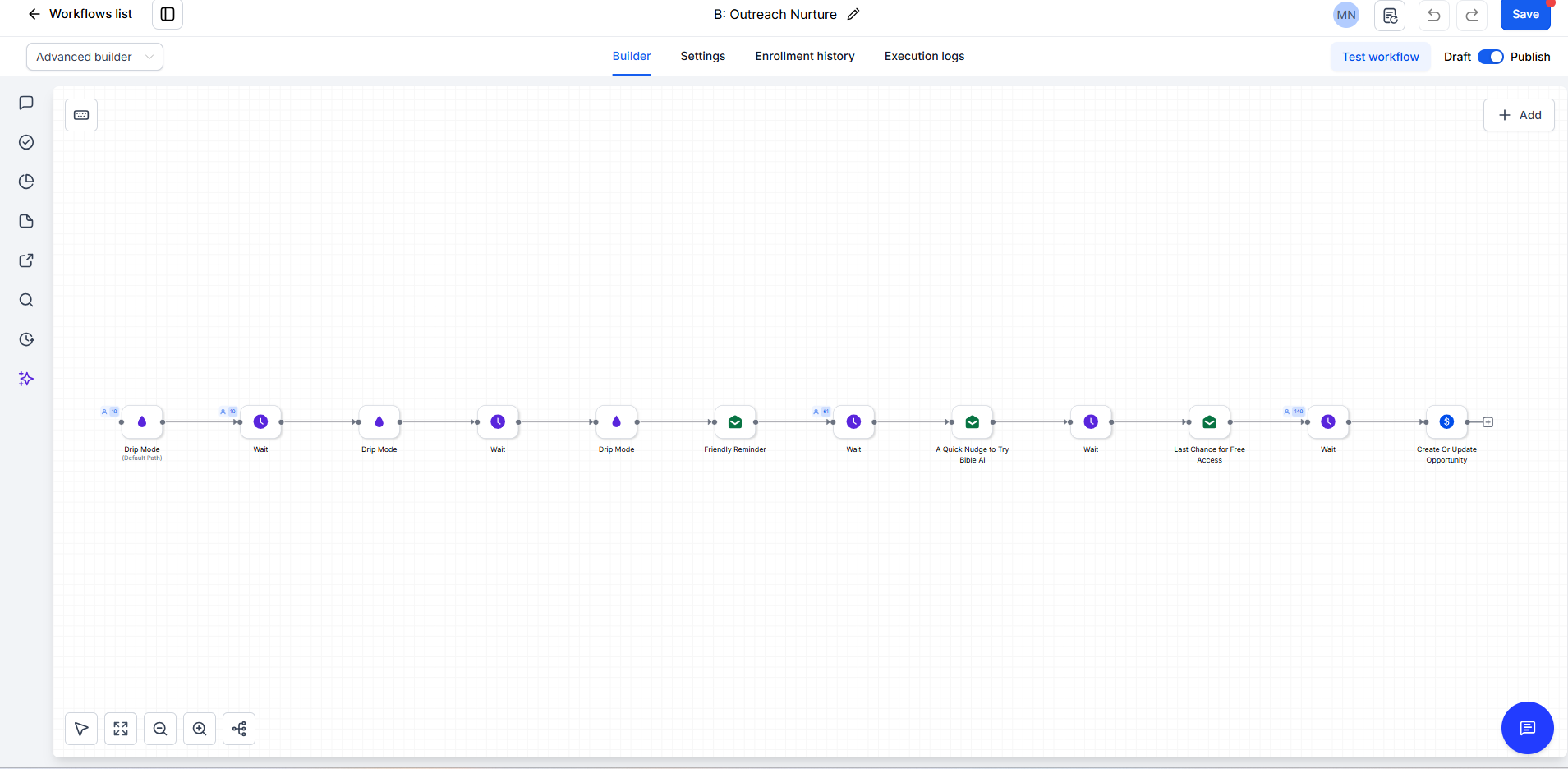Select the Create Or Update Opportunity node
Screen dimensions: 1568x769
coord(1446,421)
